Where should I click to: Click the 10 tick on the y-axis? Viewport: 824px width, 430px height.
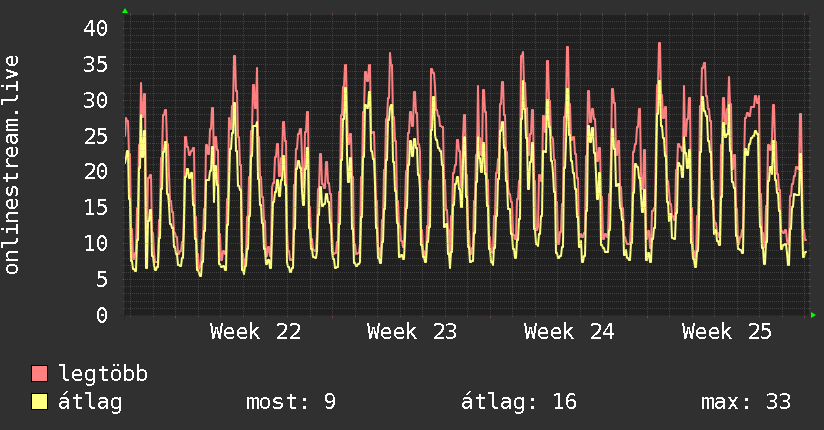(x=96, y=243)
